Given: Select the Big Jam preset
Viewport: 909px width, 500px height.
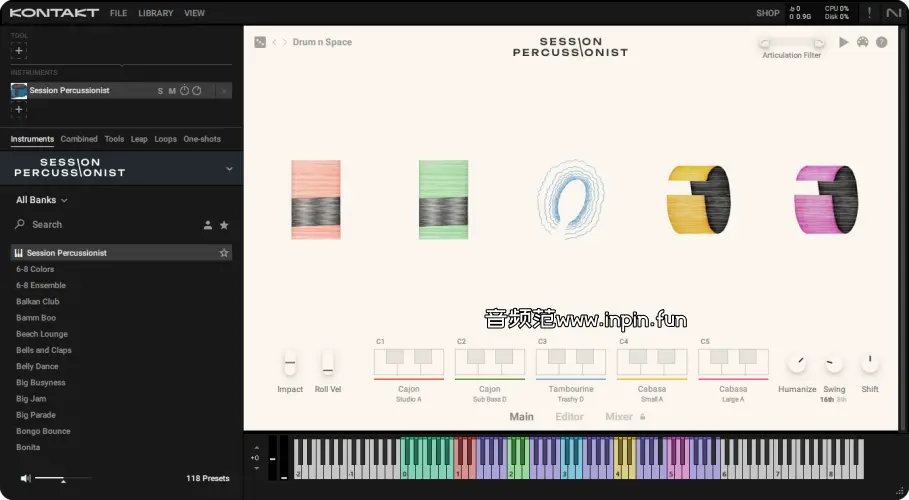Looking at the screenshot, I should point(31,399).
